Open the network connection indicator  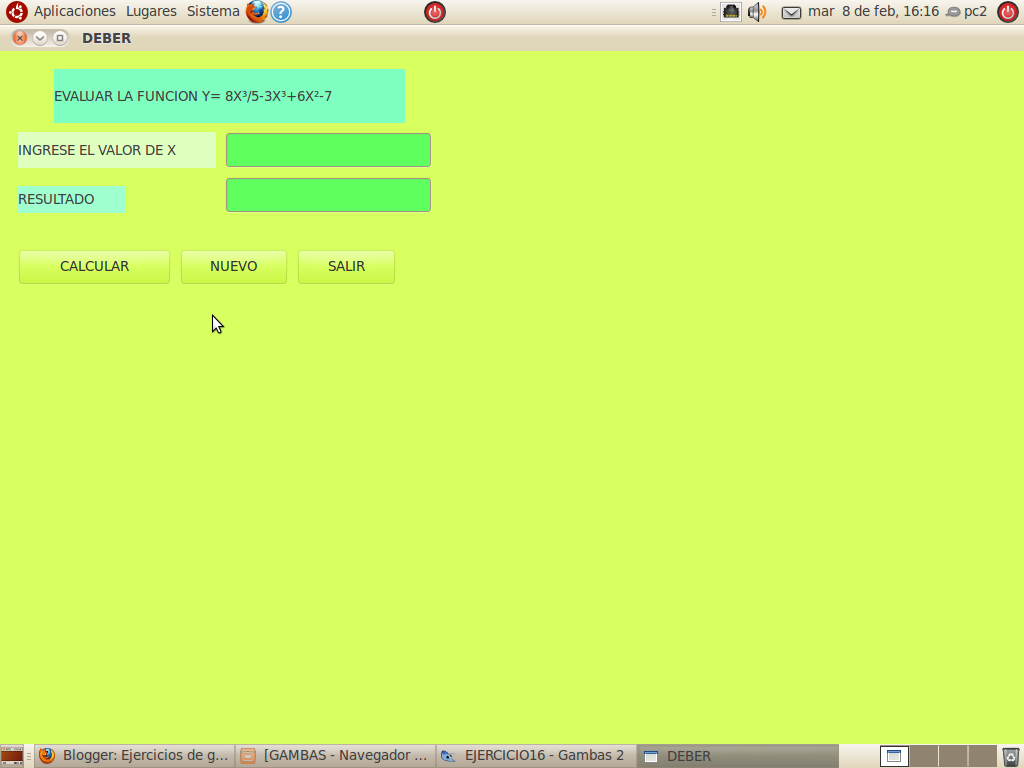tap(731, 12)
